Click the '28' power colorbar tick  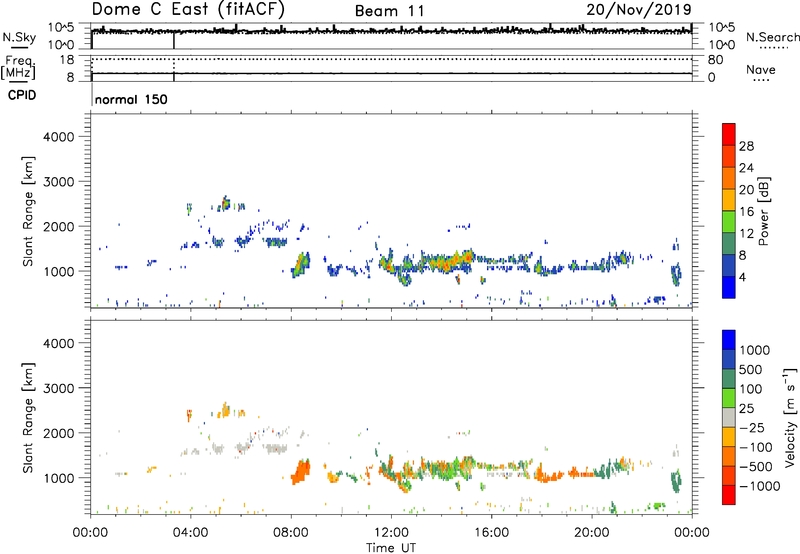[x=746, y=146]
